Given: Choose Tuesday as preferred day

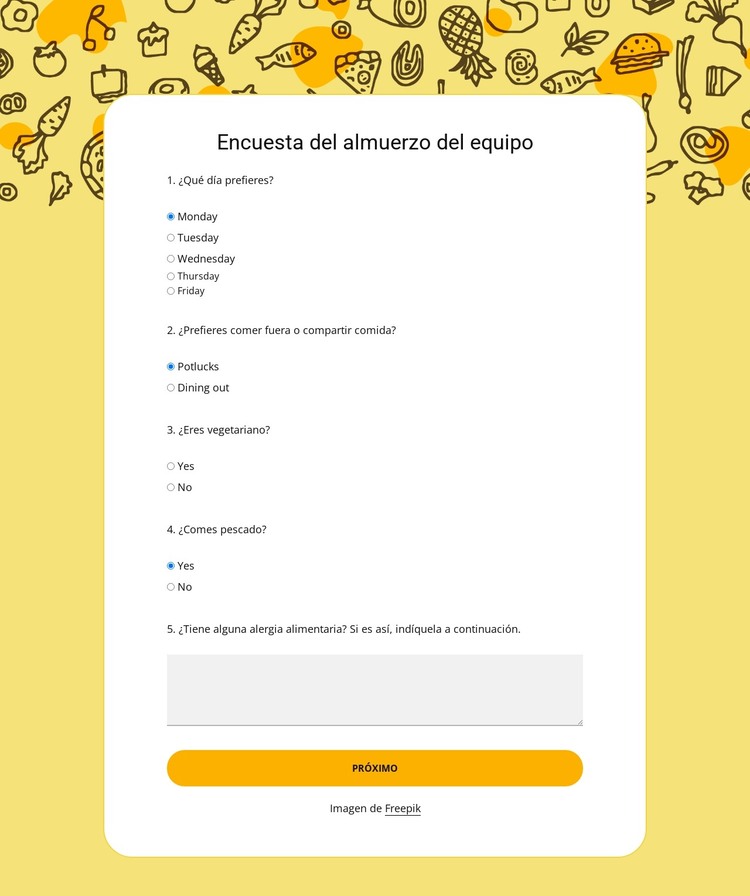Looking at the screenshot, I should point(171,238).
